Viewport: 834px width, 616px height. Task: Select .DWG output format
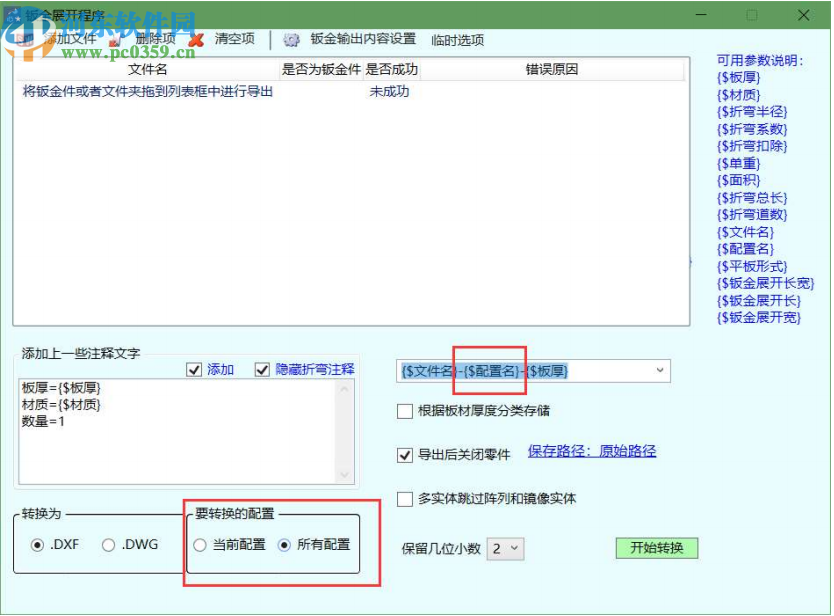pyautogui.click(x=109, y=545)
